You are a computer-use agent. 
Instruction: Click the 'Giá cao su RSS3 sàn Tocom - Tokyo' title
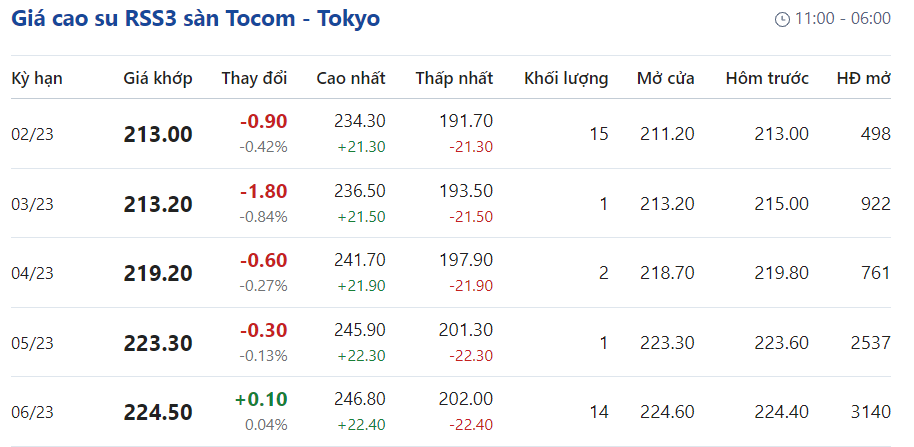tap(195, 18)
